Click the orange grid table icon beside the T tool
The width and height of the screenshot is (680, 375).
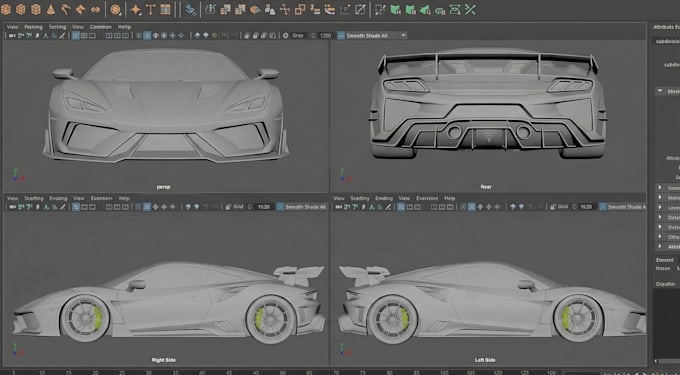tap(165, 9)
